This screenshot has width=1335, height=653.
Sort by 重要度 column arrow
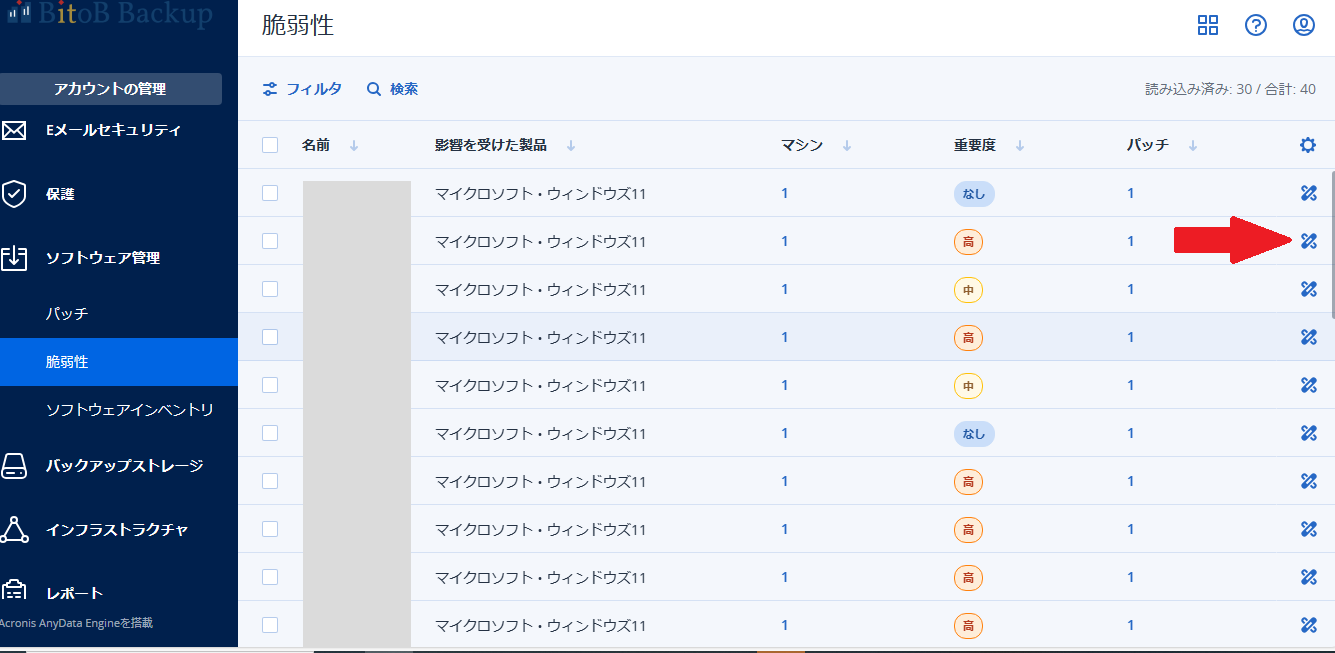[x=1020, y=146]
